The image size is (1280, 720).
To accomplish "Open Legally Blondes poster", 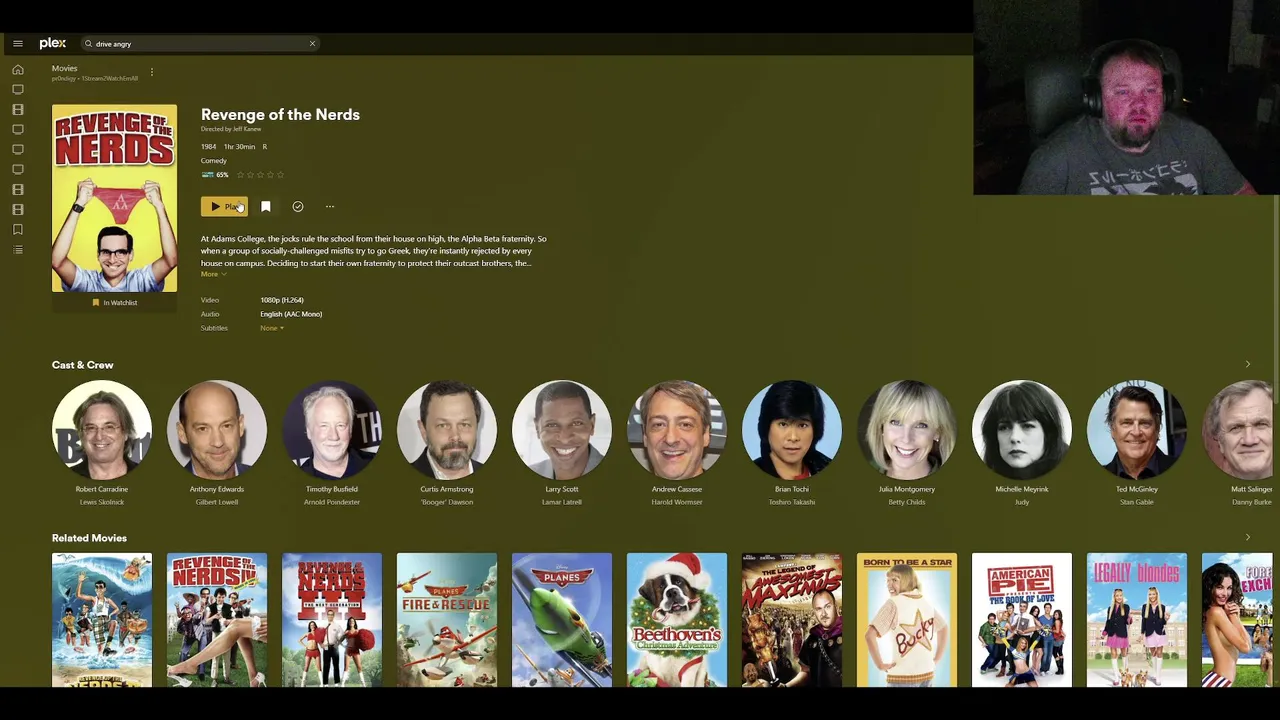I will (x=1137, y=620).
